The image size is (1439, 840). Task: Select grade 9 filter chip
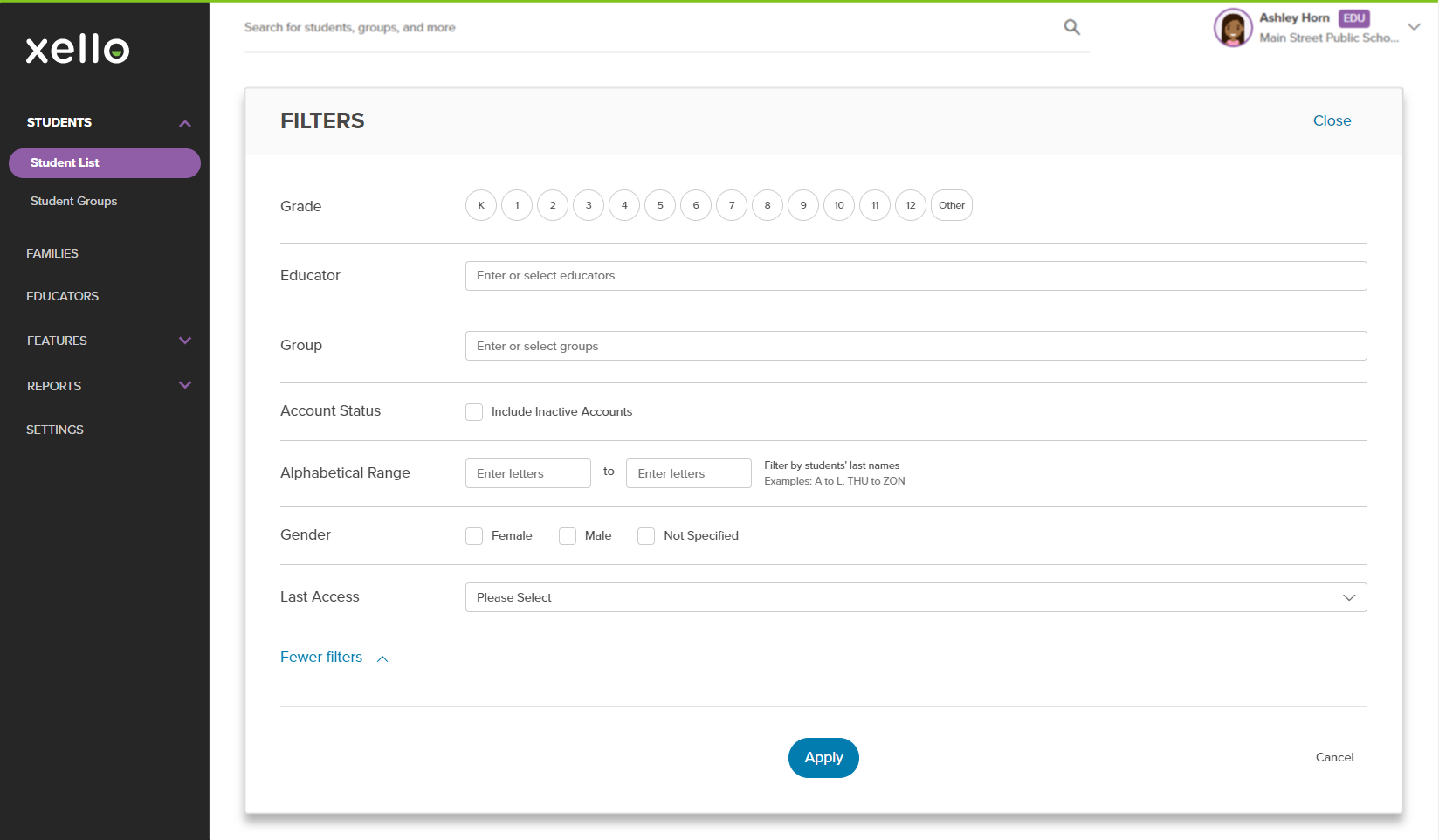pyautogui.click(x=803, y=206)
